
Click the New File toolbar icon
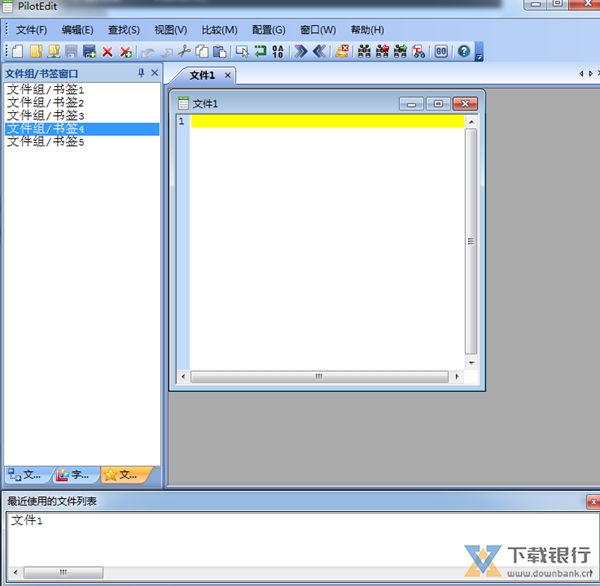coord(18,51)
